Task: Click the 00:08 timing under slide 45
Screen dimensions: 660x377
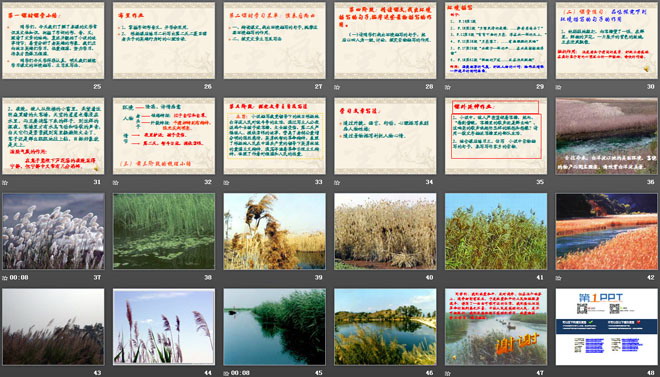Action: [240, 373]
